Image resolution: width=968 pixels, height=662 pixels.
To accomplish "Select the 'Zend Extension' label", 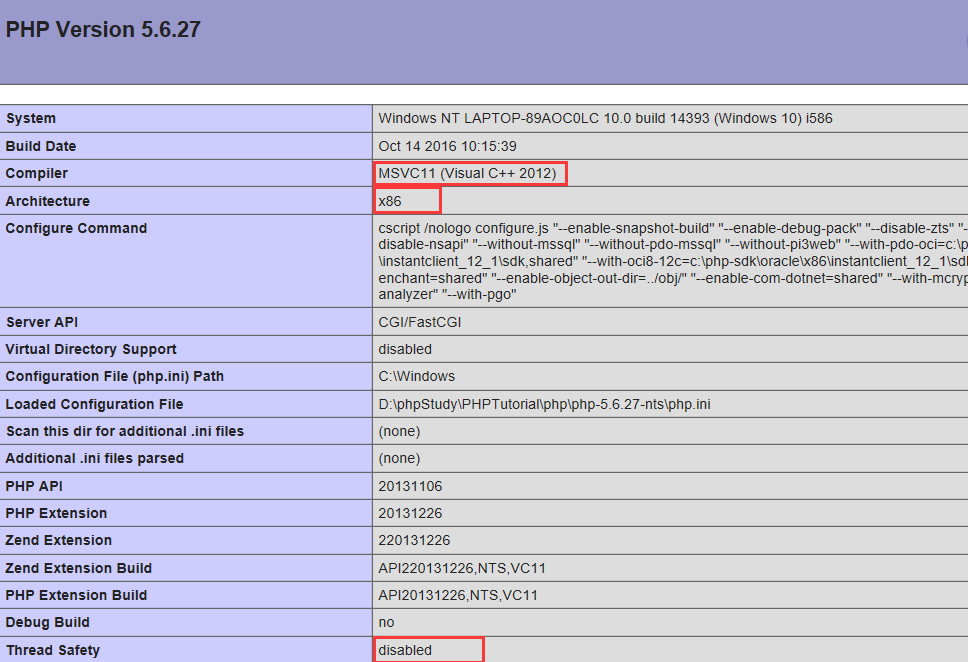I will (59, 541).
